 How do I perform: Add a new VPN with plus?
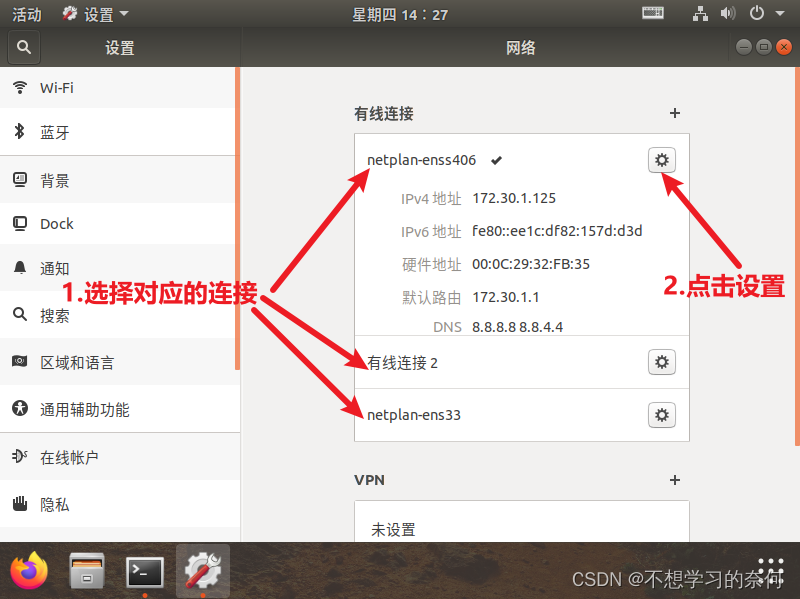pos(674,480)
